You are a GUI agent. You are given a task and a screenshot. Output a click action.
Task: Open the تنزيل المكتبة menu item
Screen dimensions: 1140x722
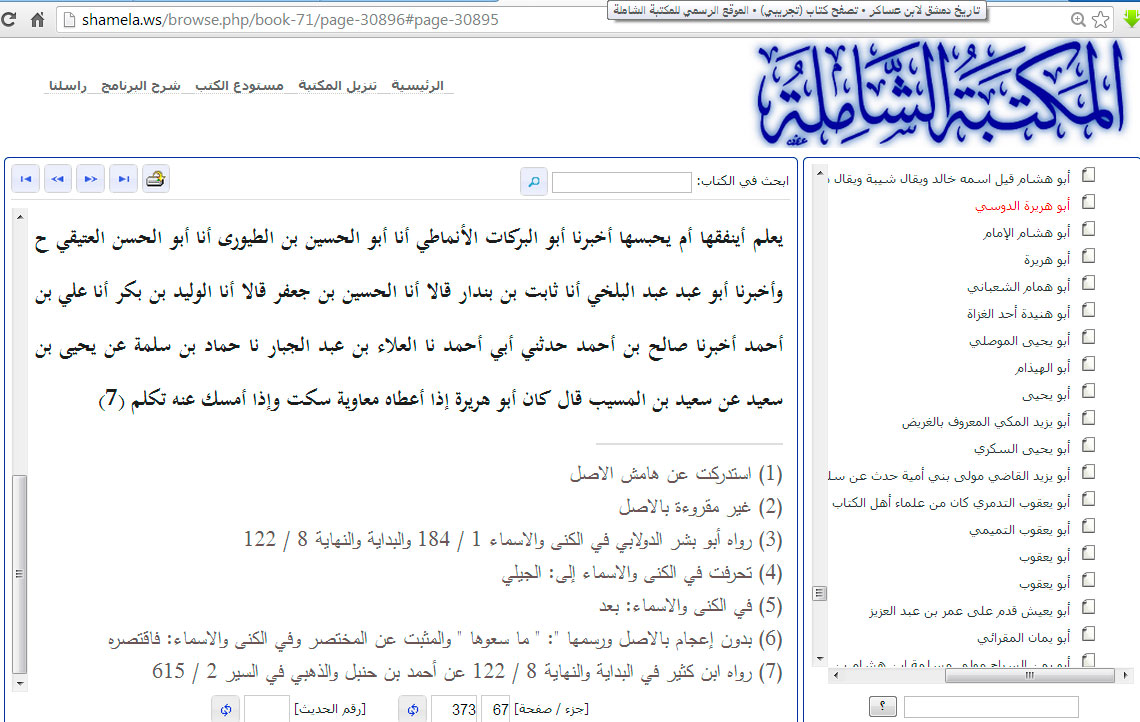(337, 86)
